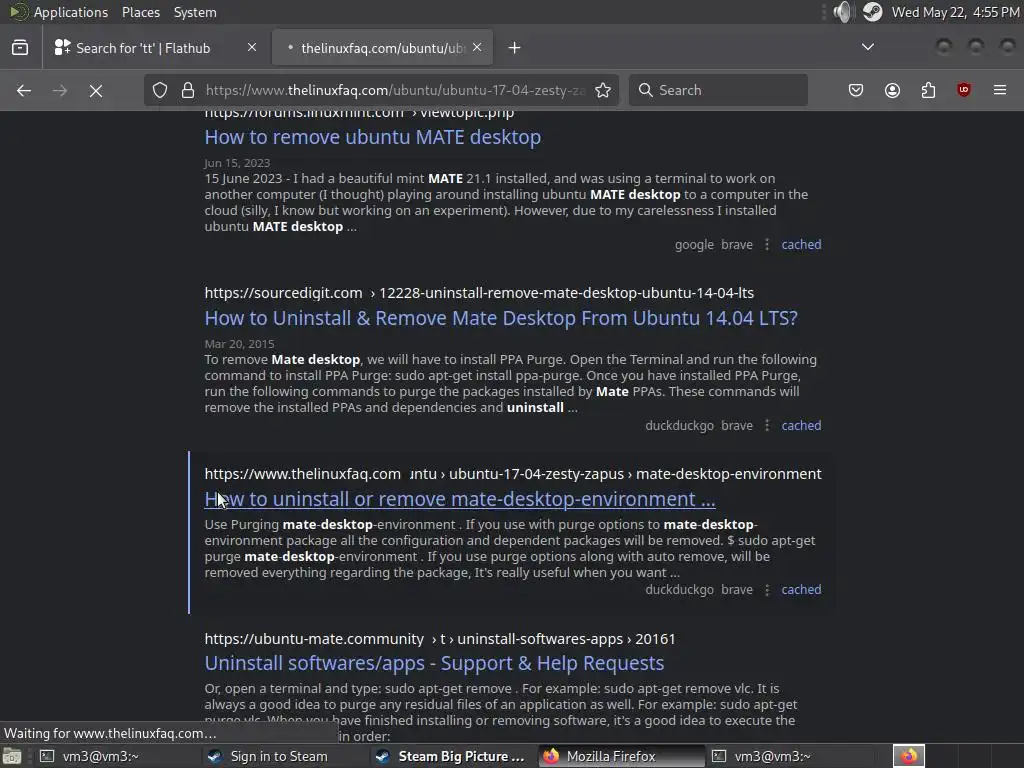This screenshot has width=1024, height=768.
Task: Stop loading the current page
Action: (x=96, y=90)
